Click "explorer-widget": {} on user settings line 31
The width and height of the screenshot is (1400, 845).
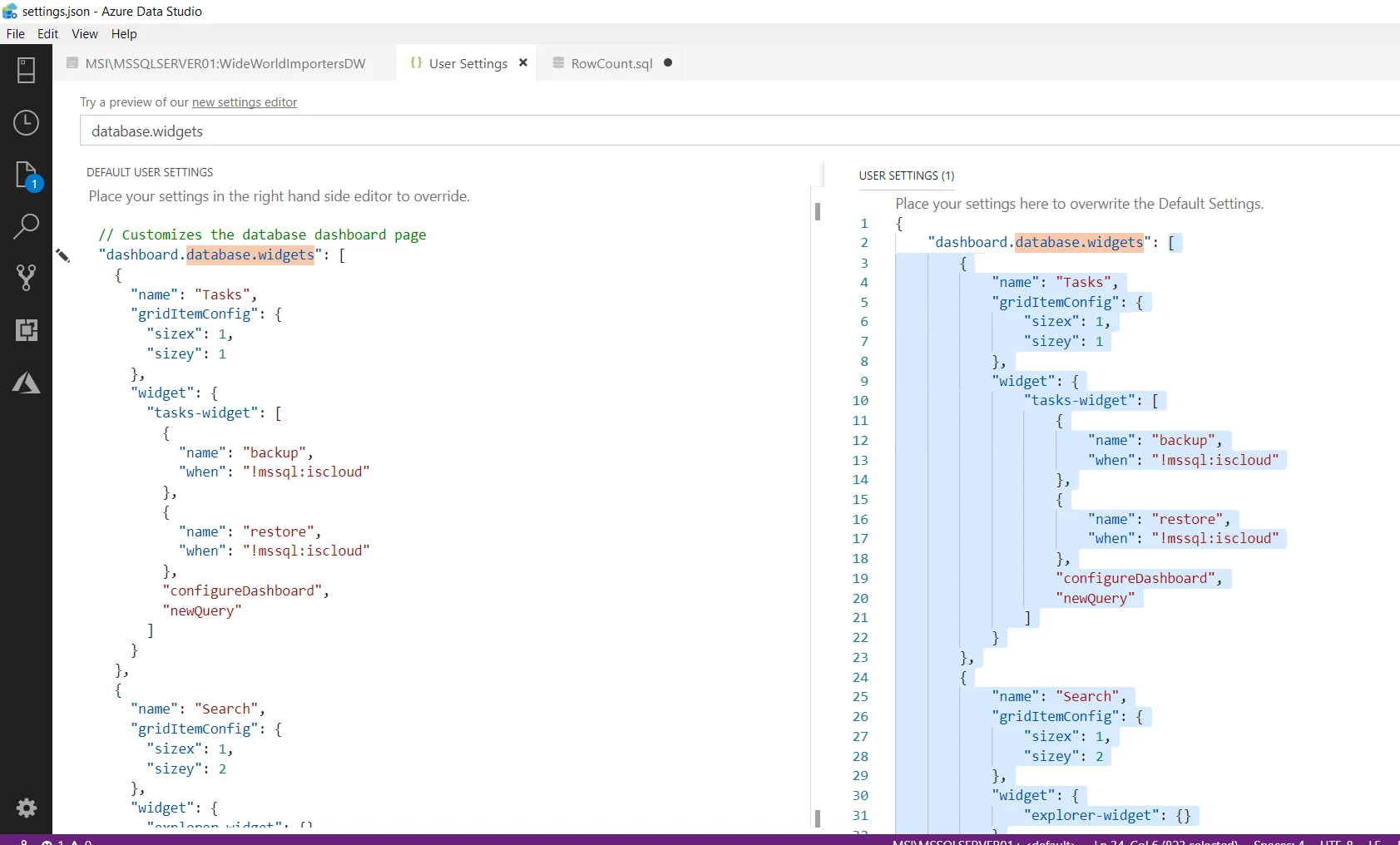tap(1107, 815)
